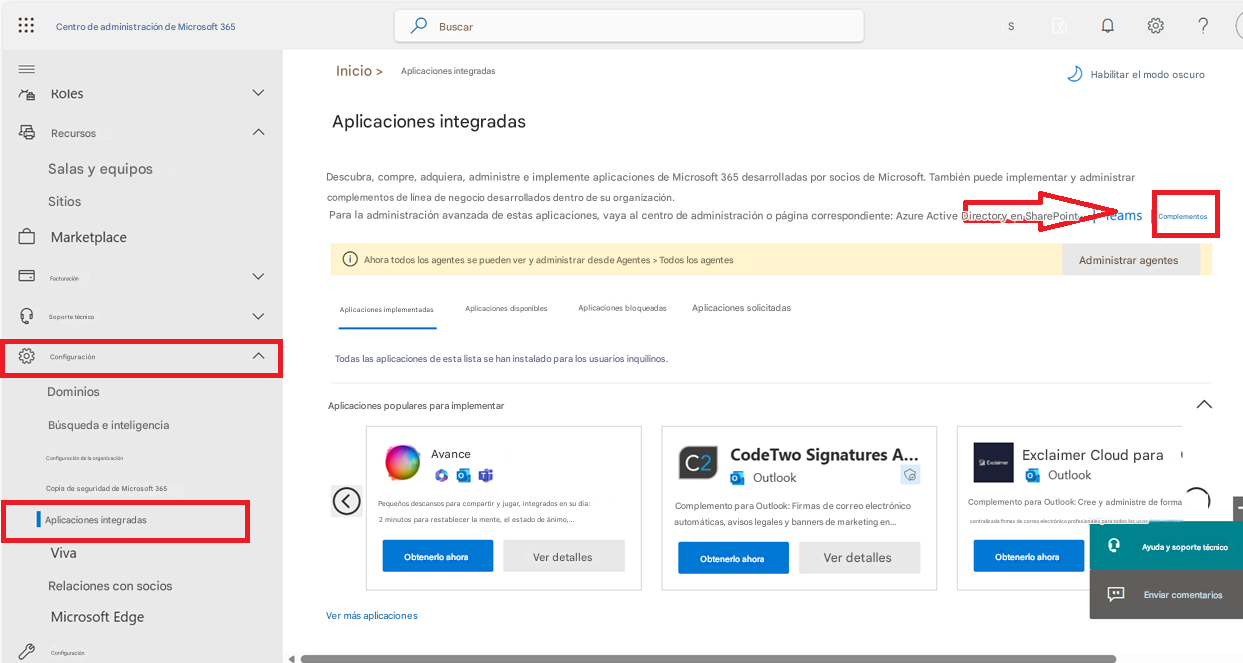This screenshot has width=1243, height=663.
Task: Click the Roles icon in the sidebar
Action: tap(27, 93)
